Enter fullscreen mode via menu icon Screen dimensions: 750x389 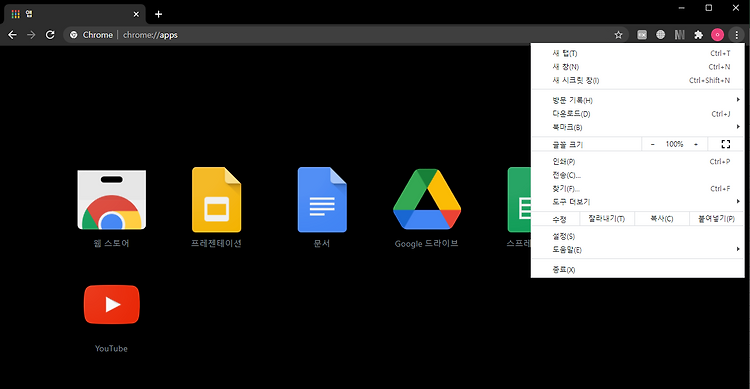point(726,144)
